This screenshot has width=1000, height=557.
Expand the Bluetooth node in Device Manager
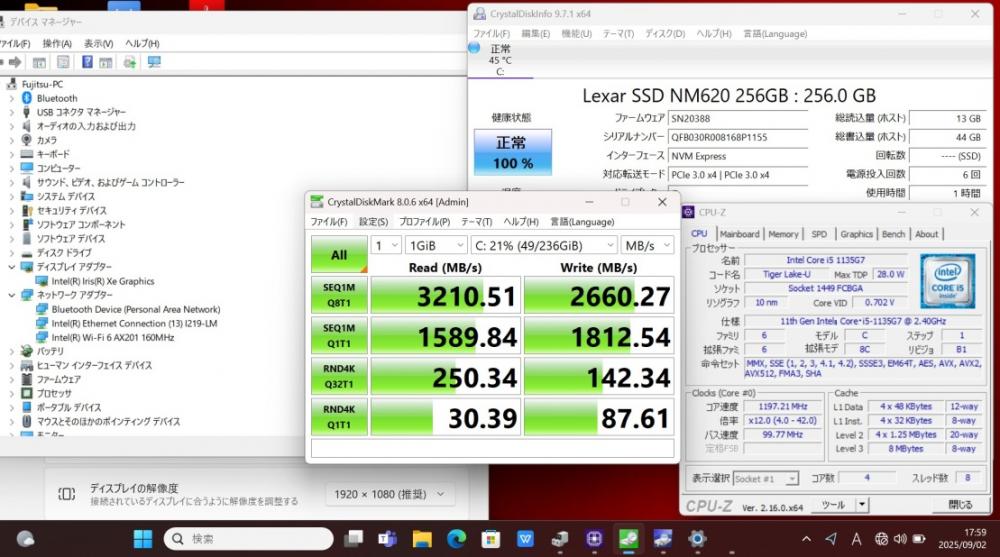click(x=11, y=98)
